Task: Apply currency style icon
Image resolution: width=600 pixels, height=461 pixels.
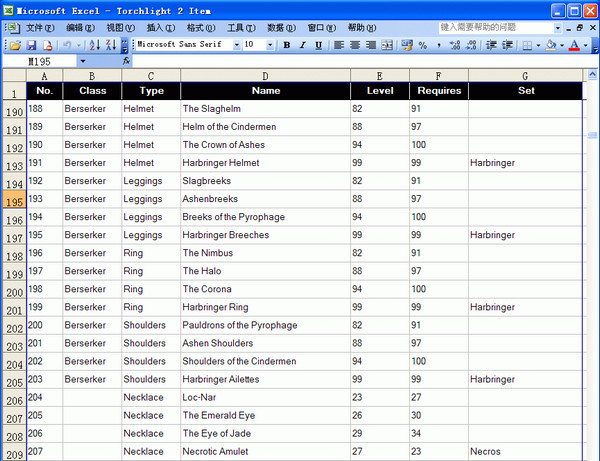Action: pos(407,45)
